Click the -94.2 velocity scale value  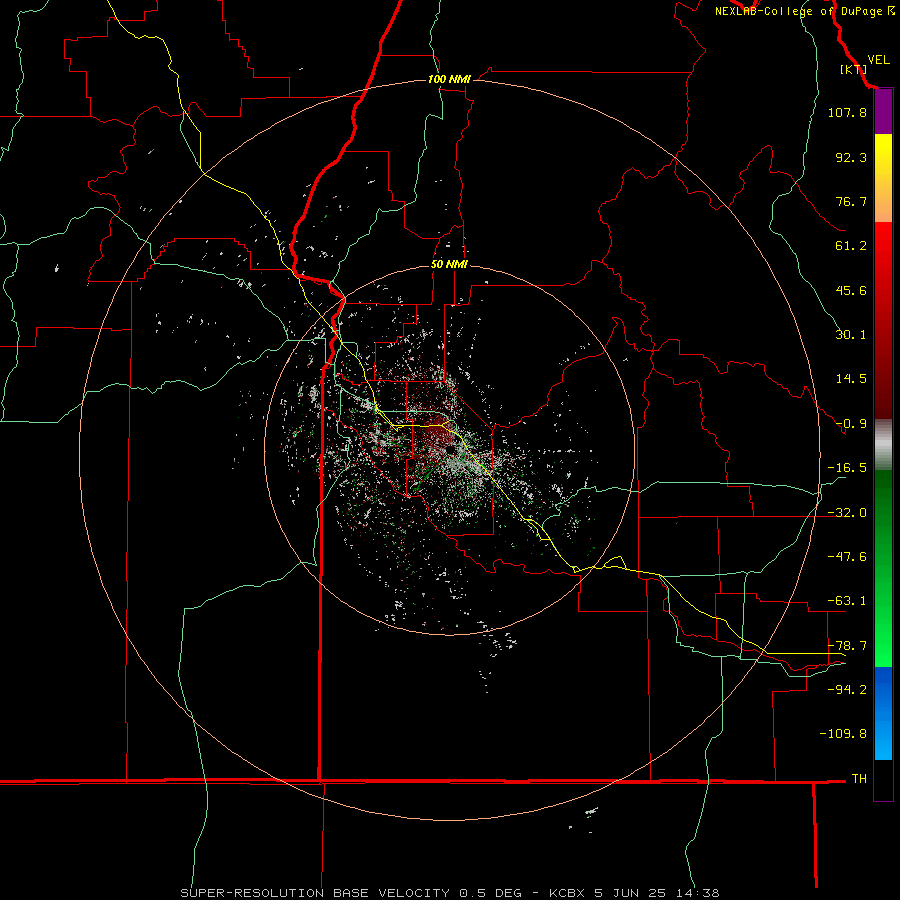click(x=847, y=689)
